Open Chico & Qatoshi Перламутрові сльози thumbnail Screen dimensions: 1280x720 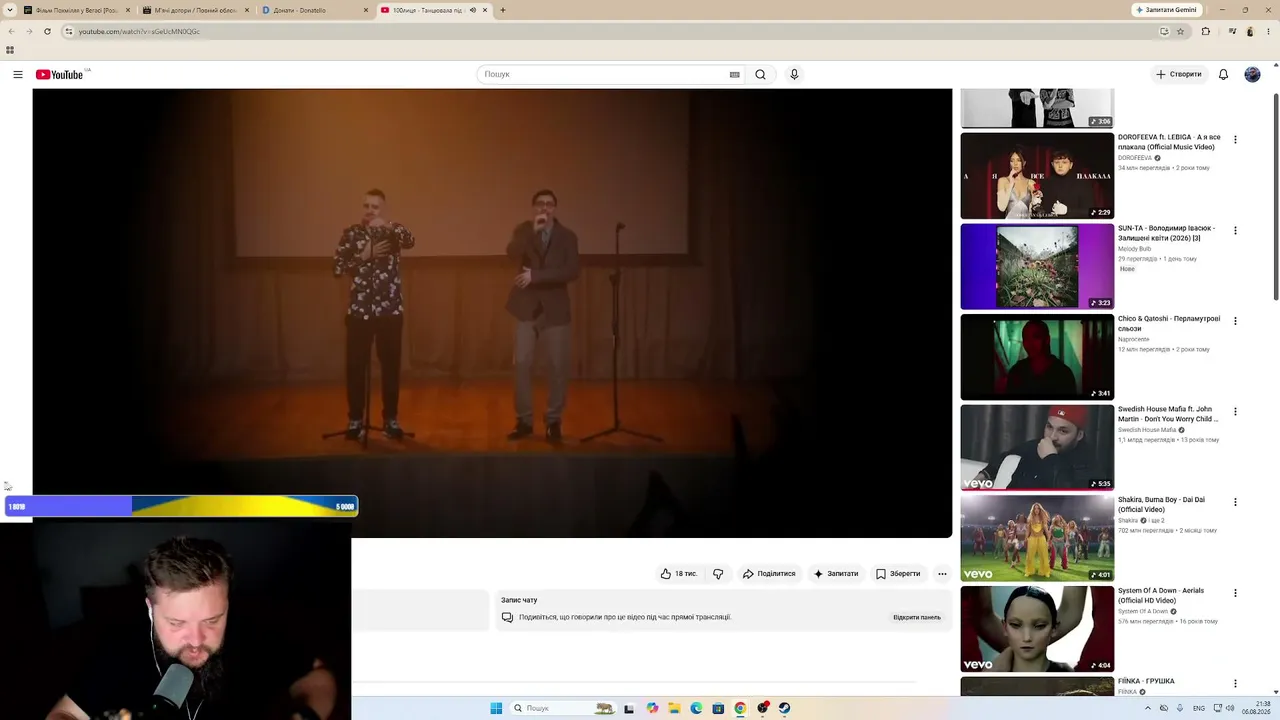tap(1037, 357)
